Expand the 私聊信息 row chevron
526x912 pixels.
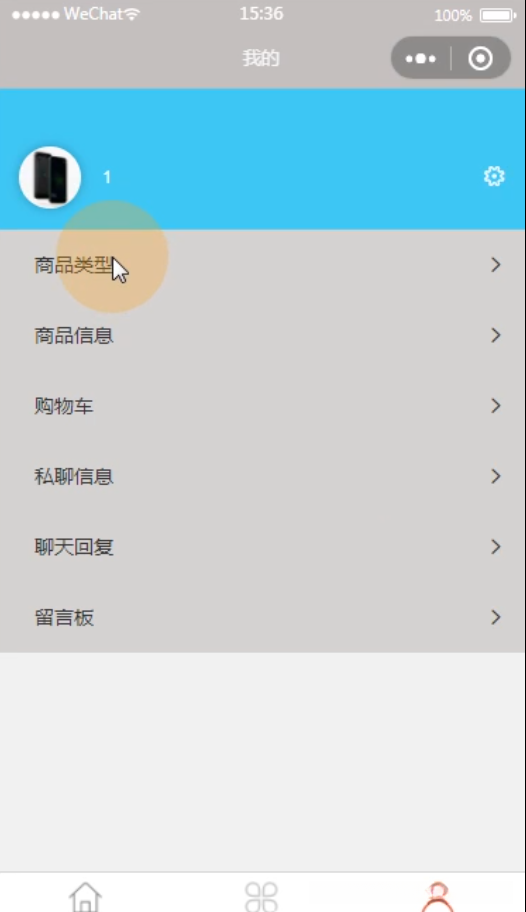496,476
